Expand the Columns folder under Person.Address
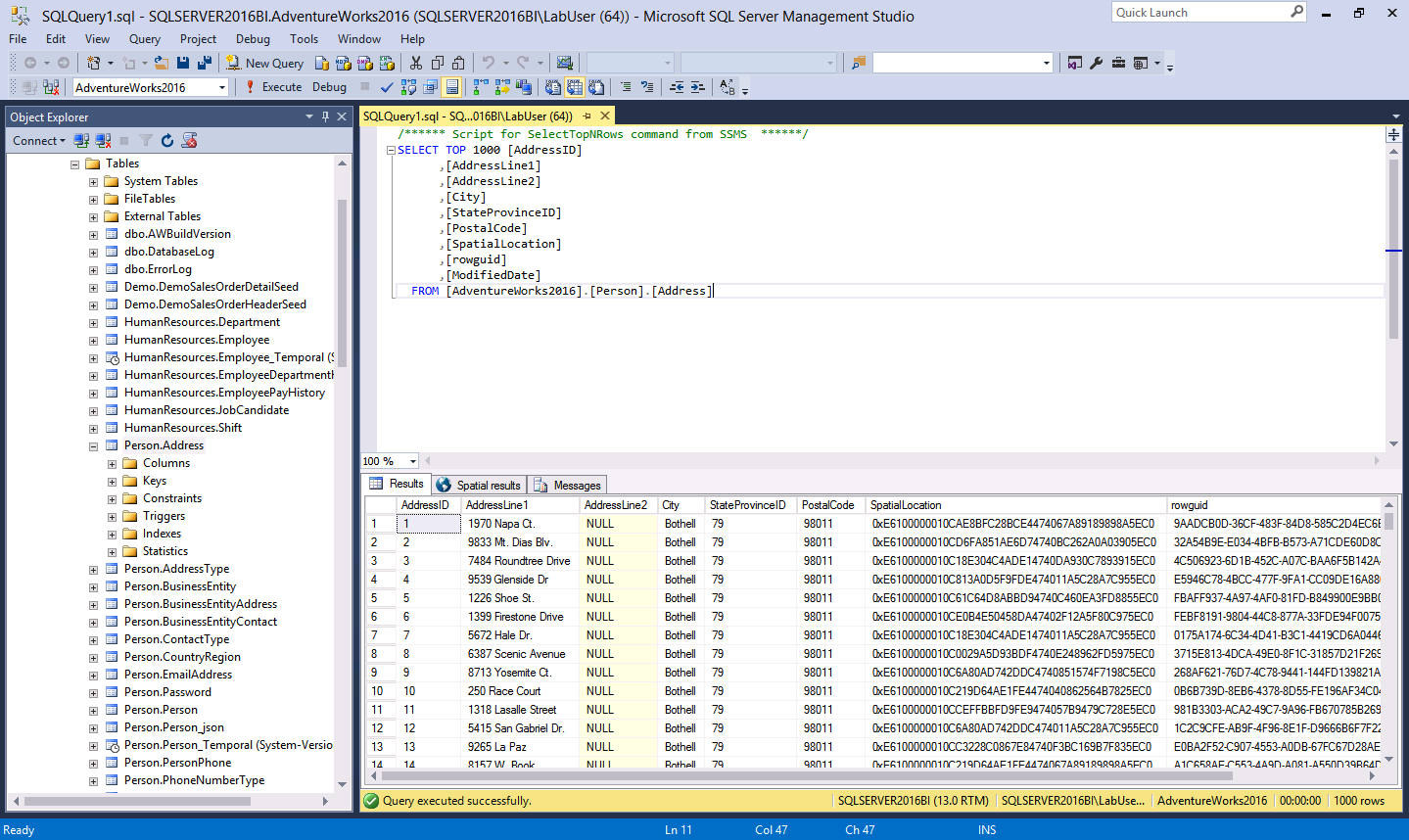The width and height of the screenshot is (1409, 840). tap(113, 464)
